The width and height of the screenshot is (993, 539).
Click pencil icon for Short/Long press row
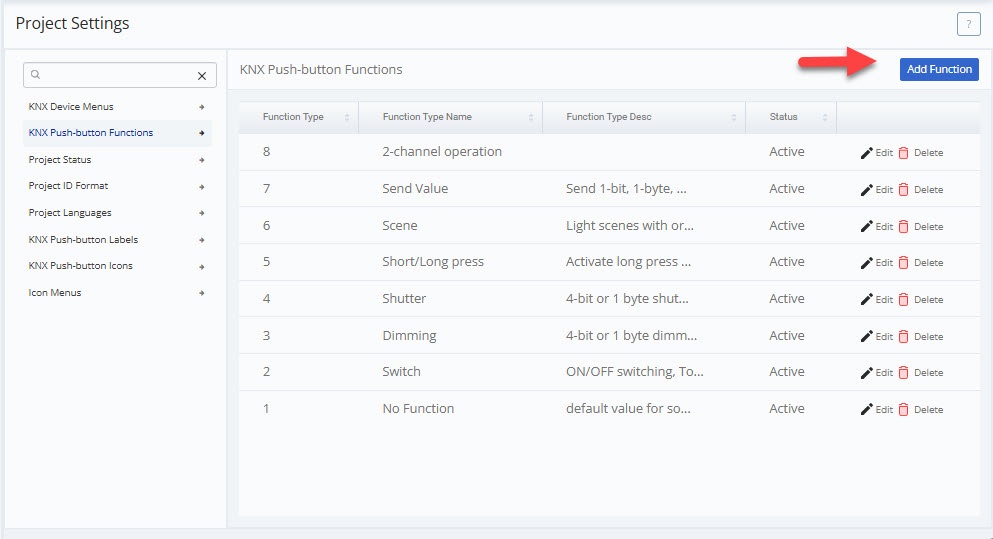[x=866, y=262]
